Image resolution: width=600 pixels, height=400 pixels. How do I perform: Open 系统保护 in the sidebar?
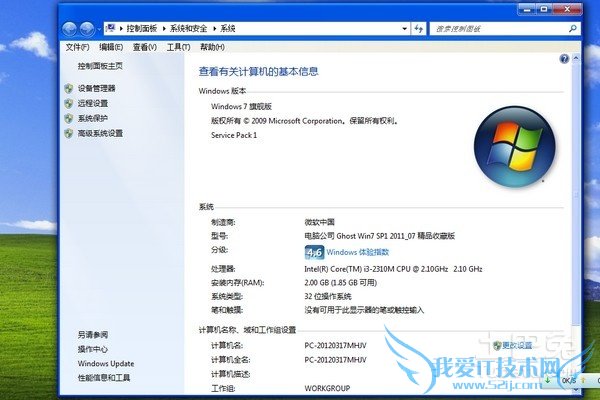93,118
